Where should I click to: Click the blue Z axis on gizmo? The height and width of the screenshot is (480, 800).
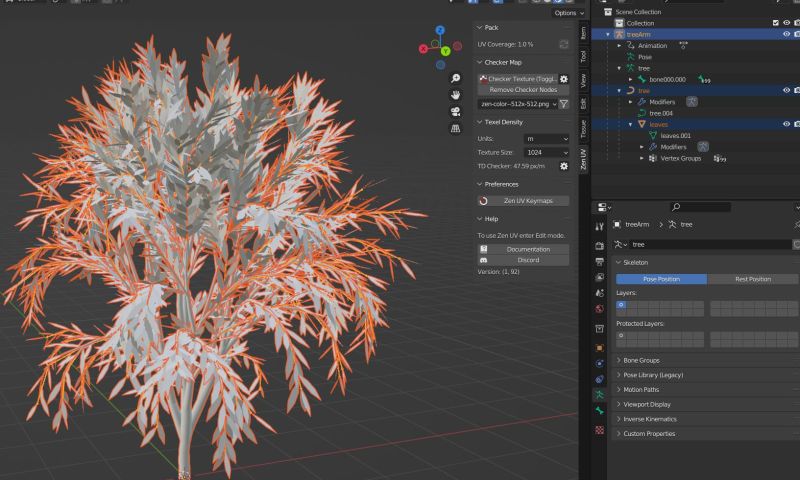pyautogui.click(x=440, y=30)
